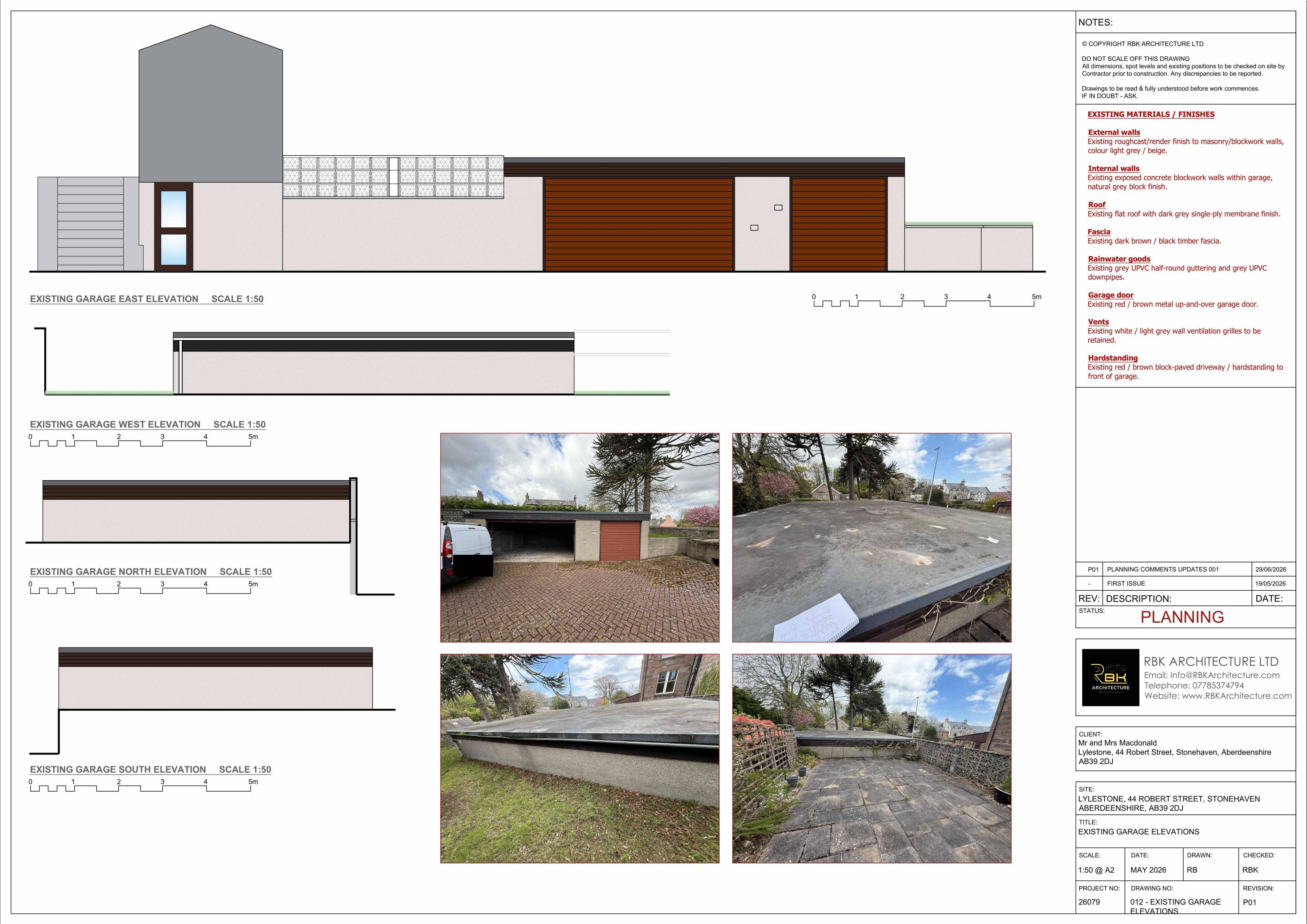Screen dimensions: 1307x924
Task: Click the 'Rainwater goods' heading
Action: coord(1119,259)
